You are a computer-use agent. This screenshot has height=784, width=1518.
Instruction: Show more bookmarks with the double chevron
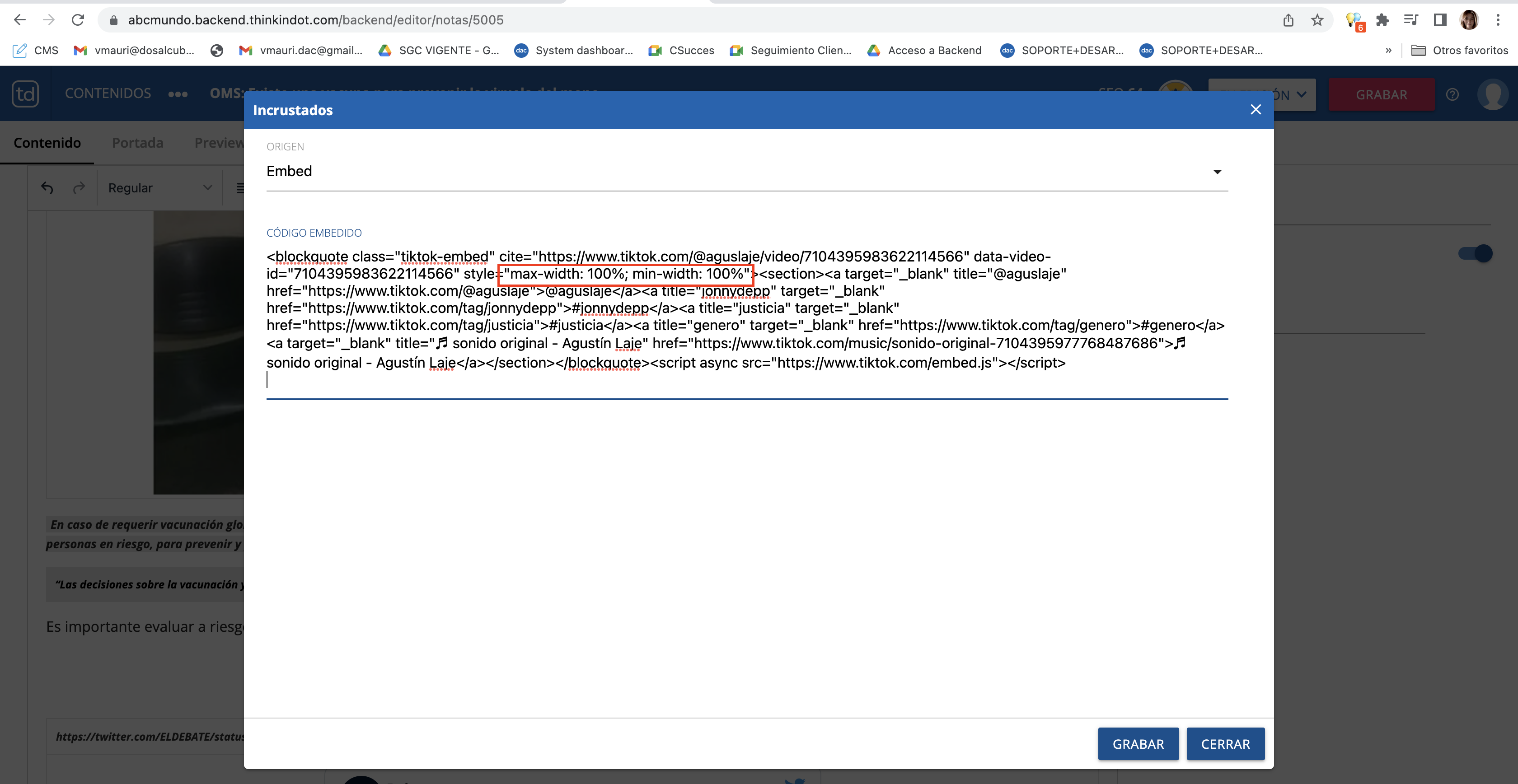click(x=1388, y=51)
